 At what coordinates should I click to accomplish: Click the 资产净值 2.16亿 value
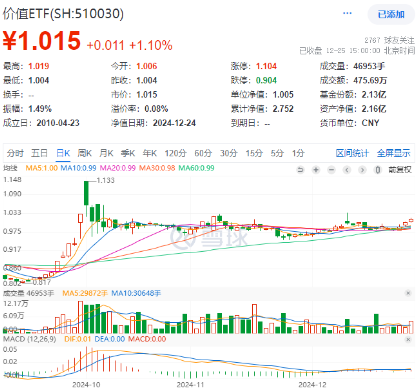(x=374, y=109)
